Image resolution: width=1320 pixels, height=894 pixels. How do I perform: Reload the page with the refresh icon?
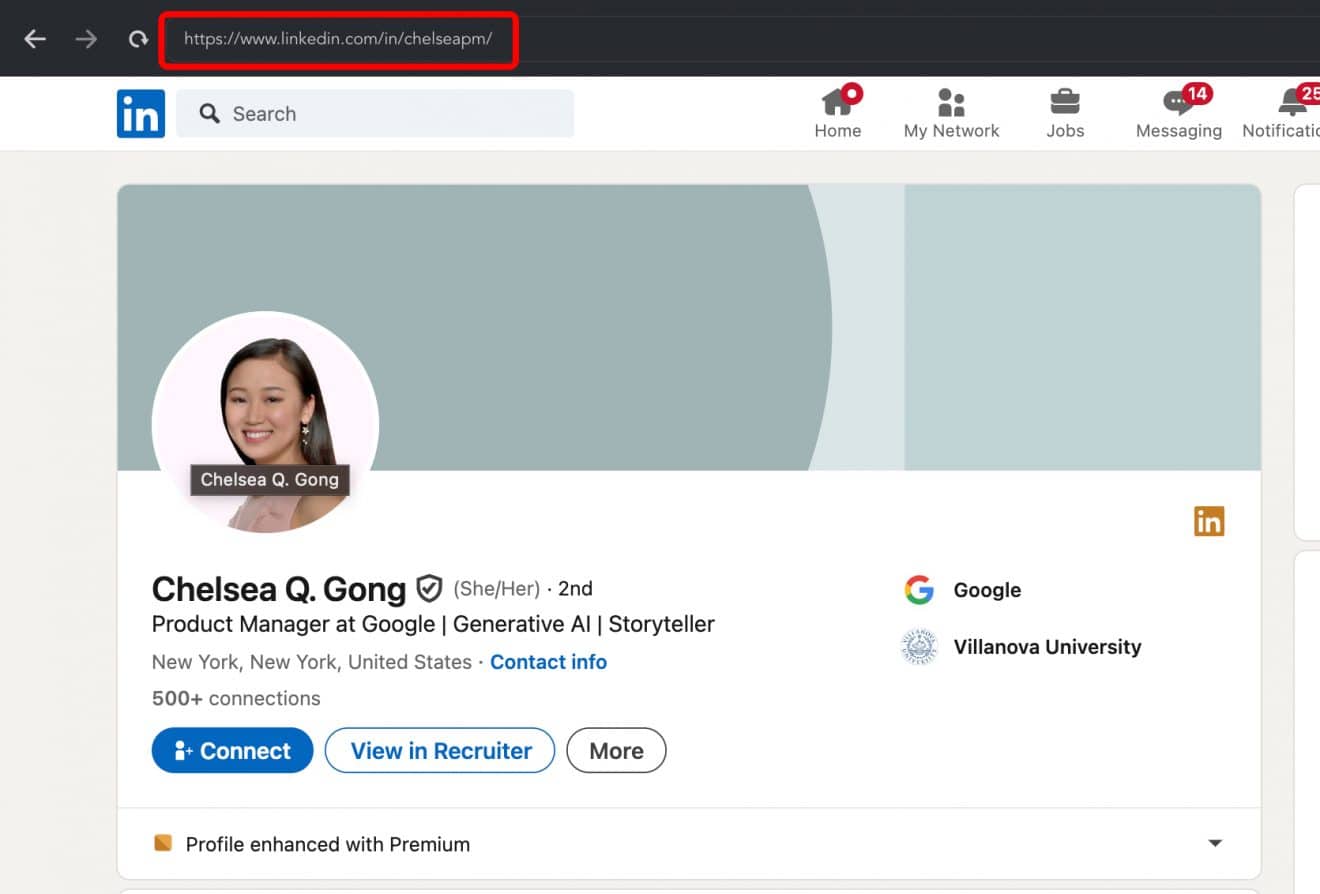pyautogui.click(x=138, y=39)
